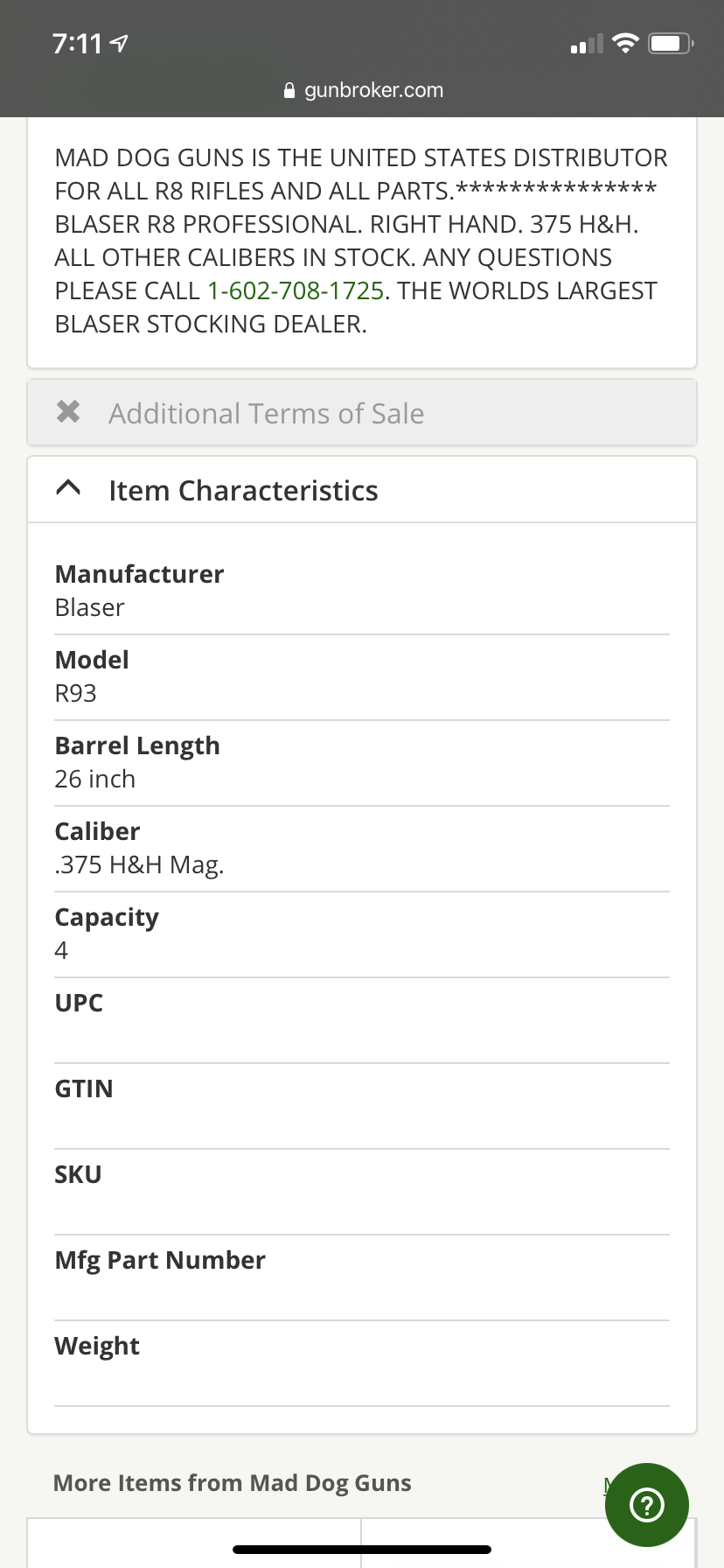
Task: Tap the lock icon in the address bar
Action: 290,91
